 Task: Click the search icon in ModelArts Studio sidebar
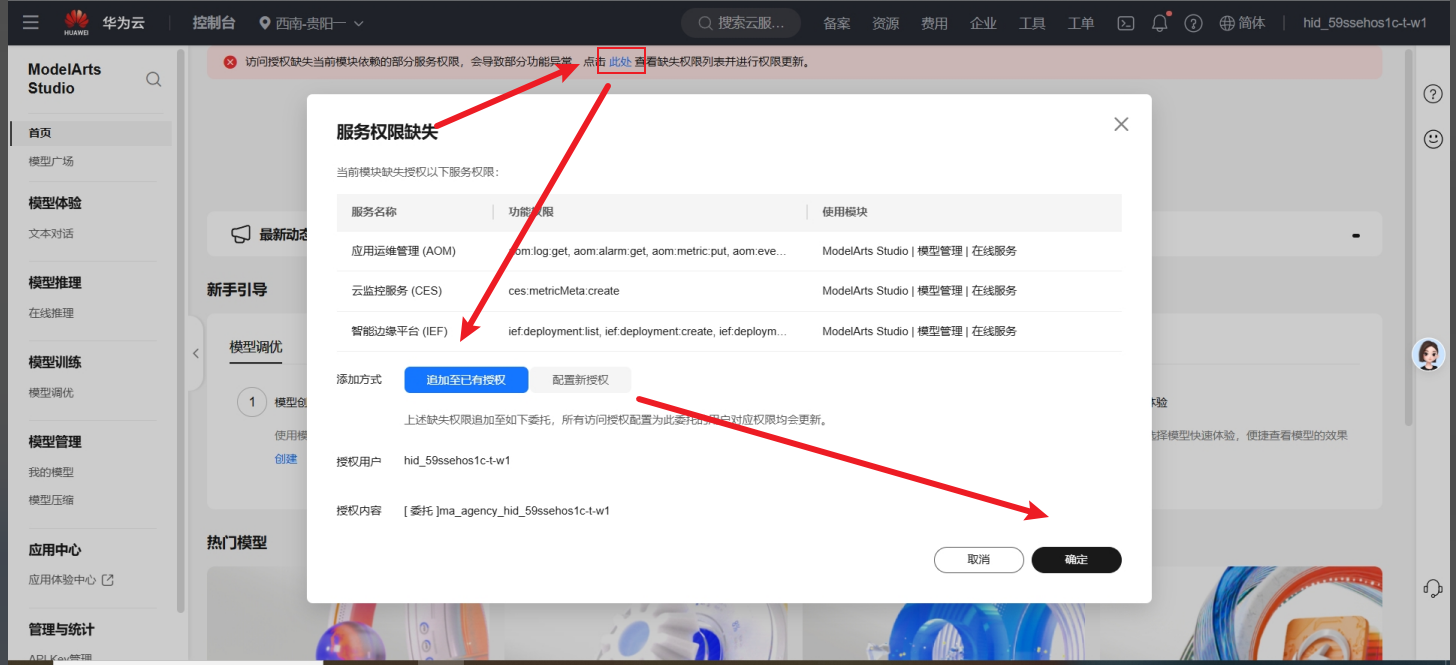(x=154, y=79)
